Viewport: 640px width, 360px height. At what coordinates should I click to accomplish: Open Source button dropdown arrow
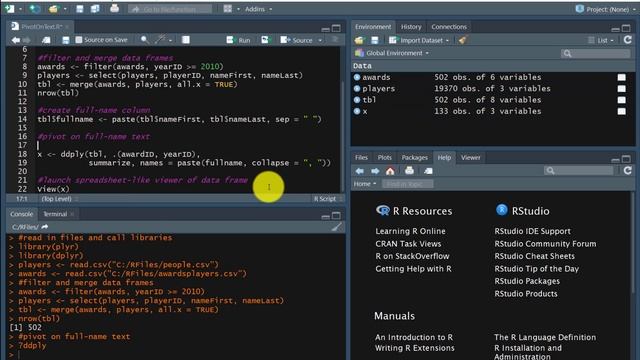(320, 40)
